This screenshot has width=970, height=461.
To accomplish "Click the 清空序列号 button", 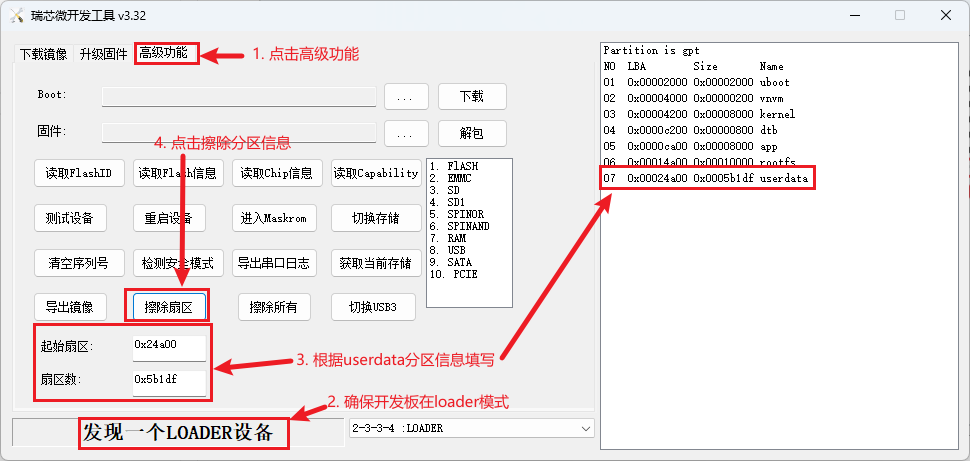I will point(79,264).
